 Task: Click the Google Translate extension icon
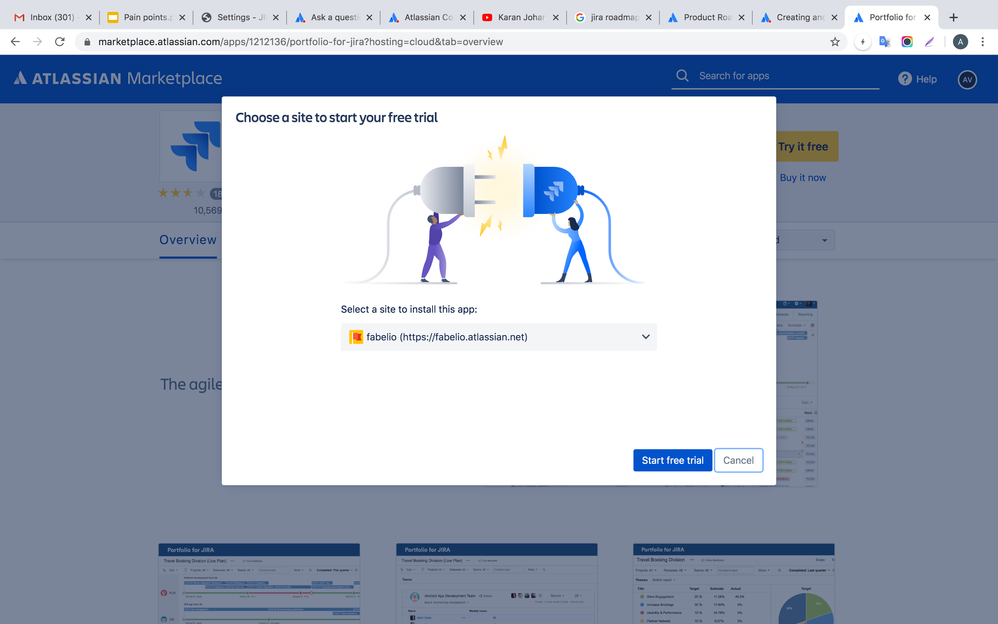(x=885, y=42)
